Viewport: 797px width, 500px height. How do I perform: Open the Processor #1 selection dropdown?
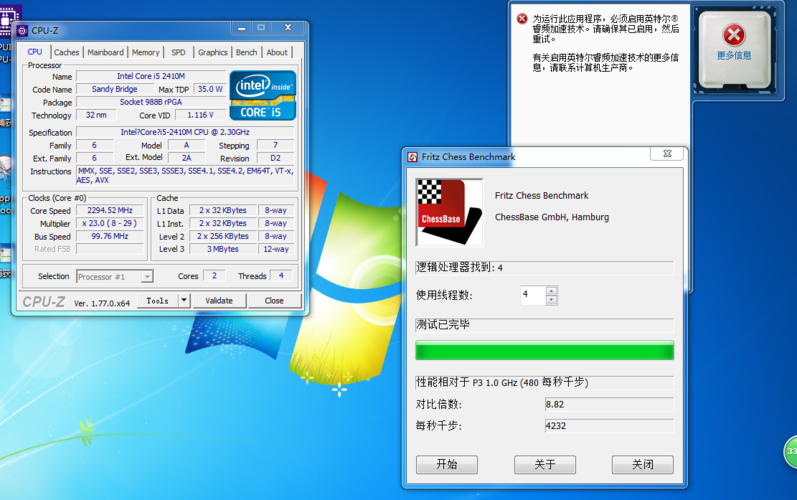[115, 276]
